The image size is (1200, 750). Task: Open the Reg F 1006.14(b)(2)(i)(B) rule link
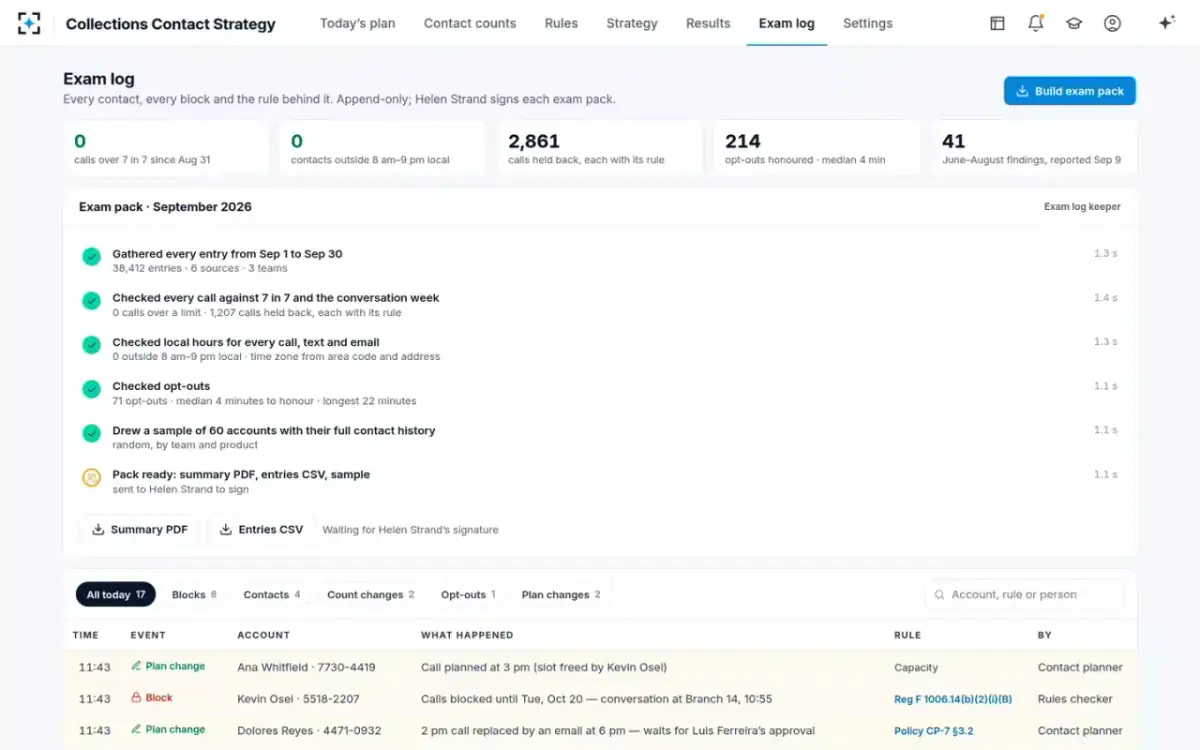click(953, 699)
